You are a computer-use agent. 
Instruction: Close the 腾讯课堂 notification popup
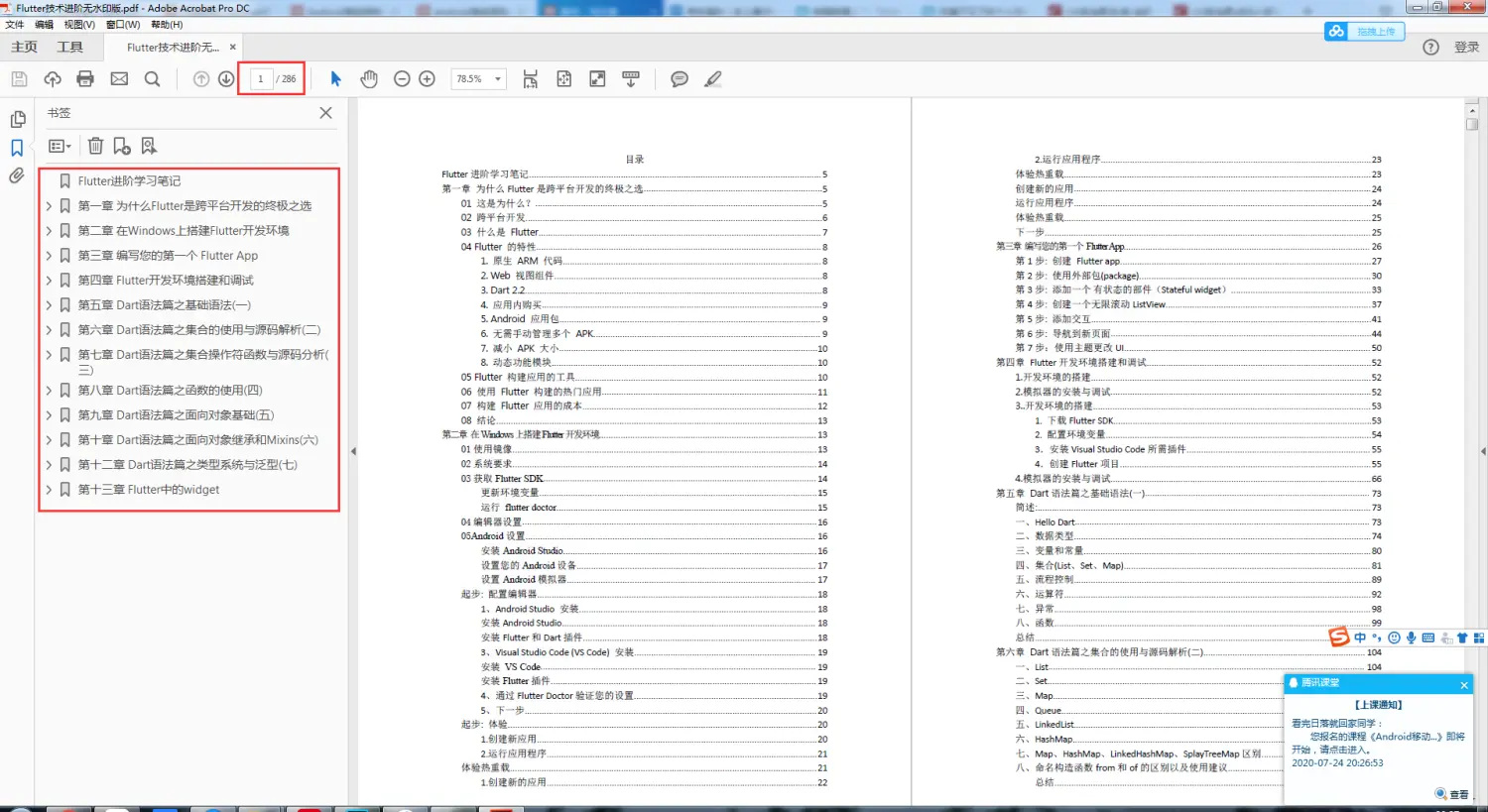pos(1464,685)
